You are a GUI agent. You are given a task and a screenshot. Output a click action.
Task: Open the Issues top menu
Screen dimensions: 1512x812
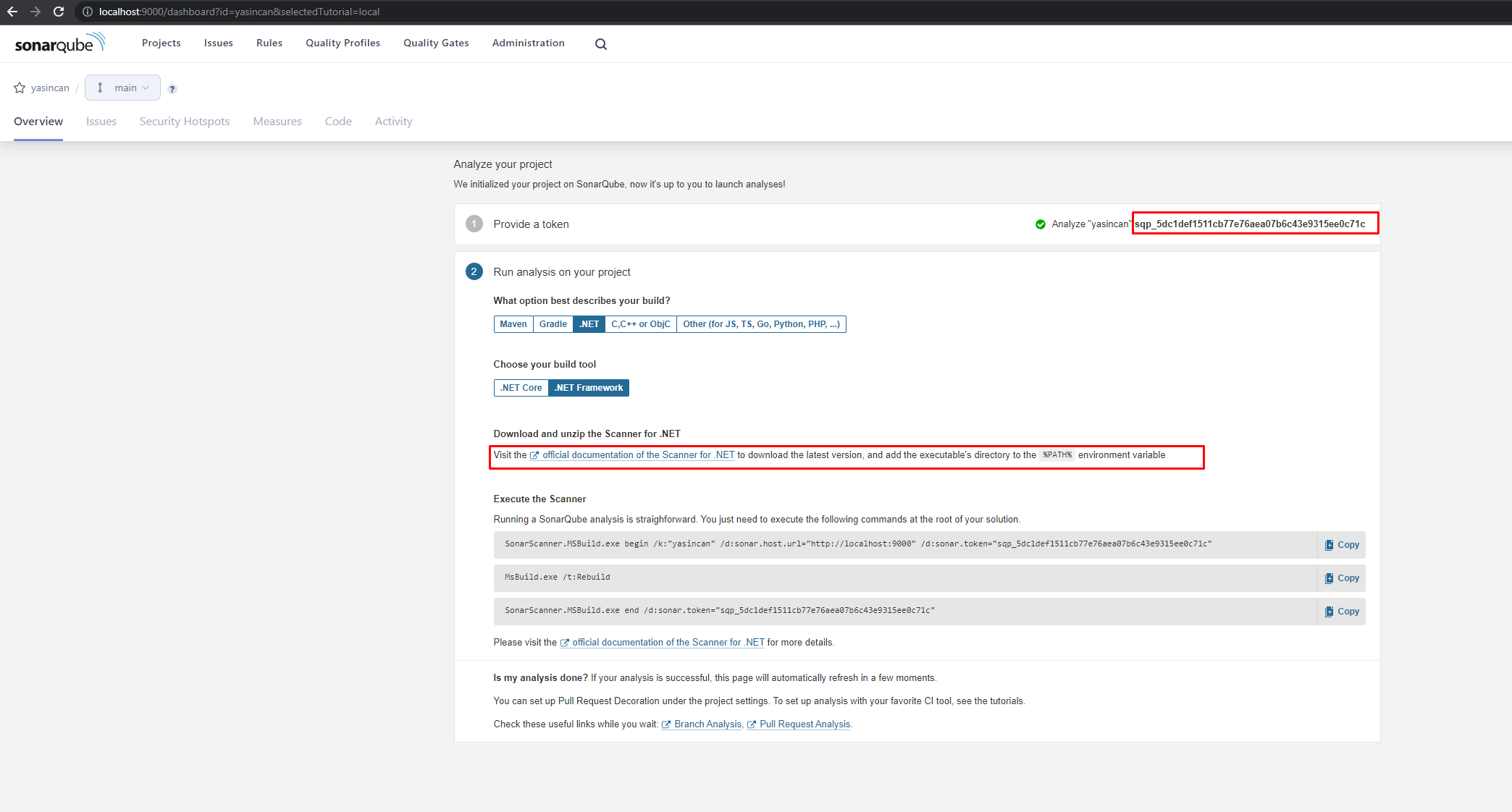coord(219,43)
